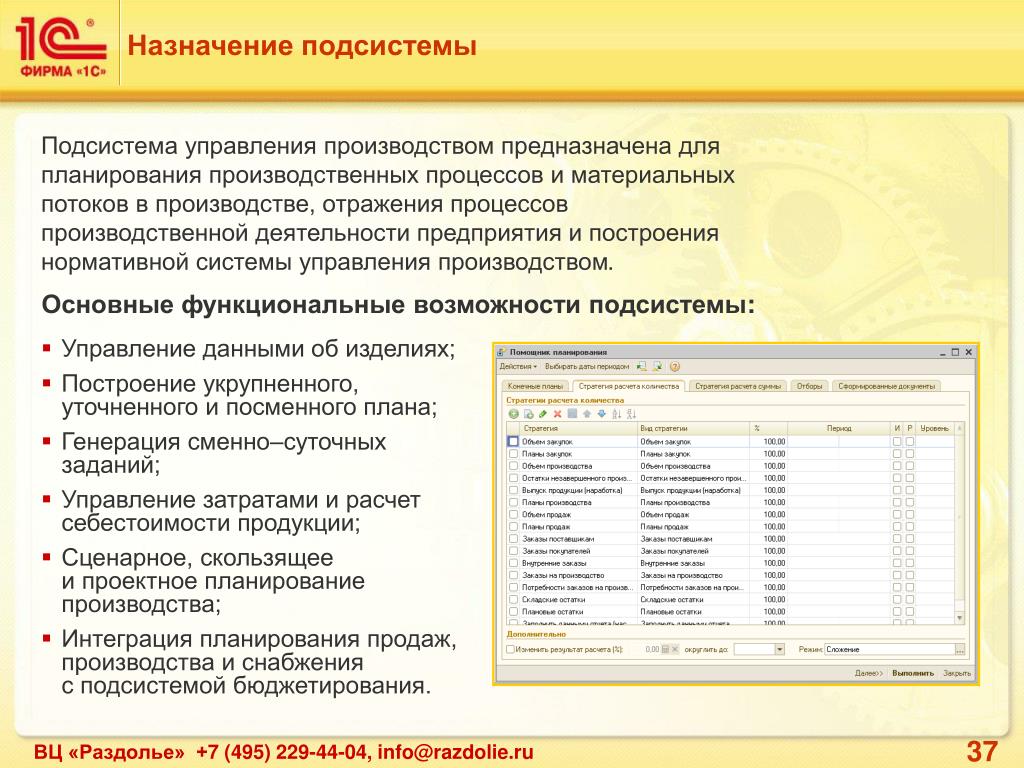Check the row checkbox for Планы производства
1024x768 pixels.
pos(513,502)
